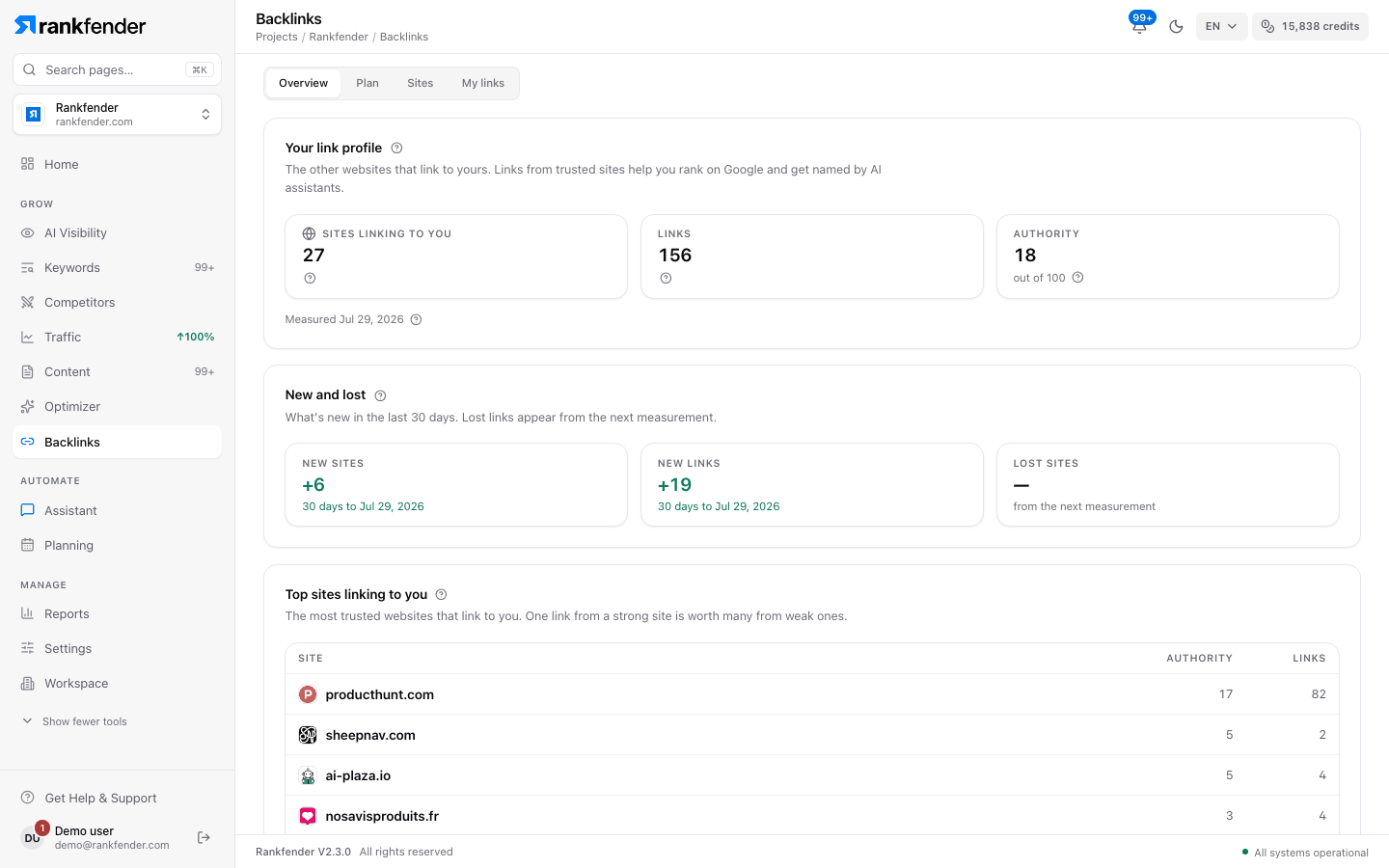Open the notifications bell

click(1139, 26)
